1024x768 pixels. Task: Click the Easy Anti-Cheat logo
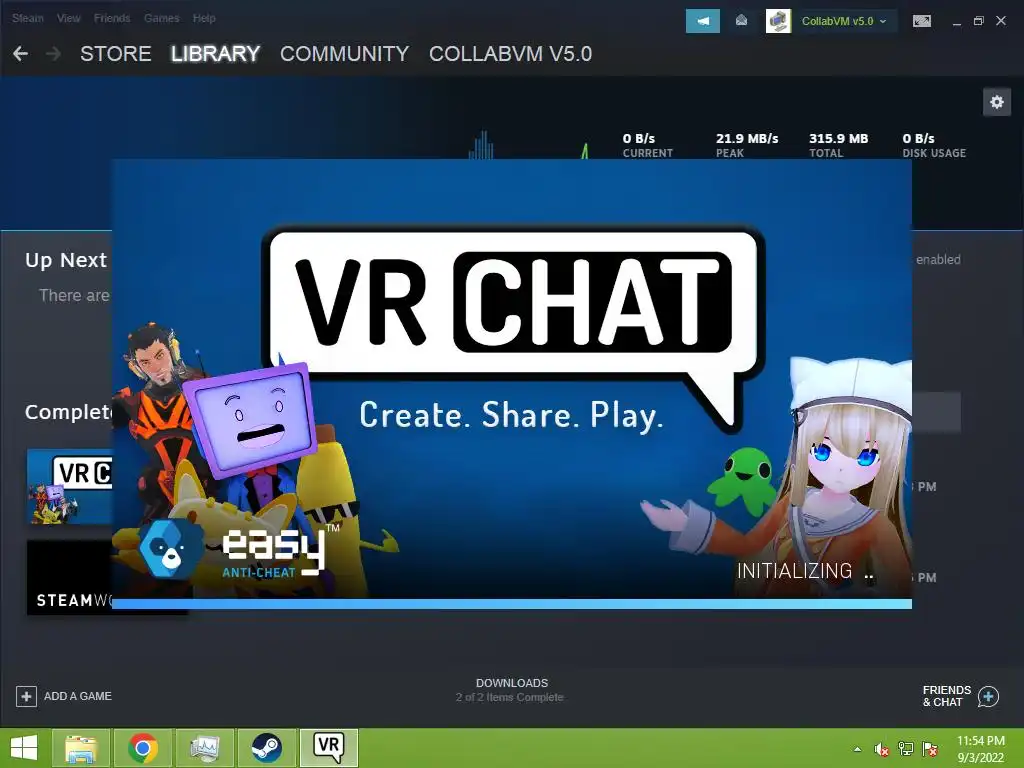(237, 550)
